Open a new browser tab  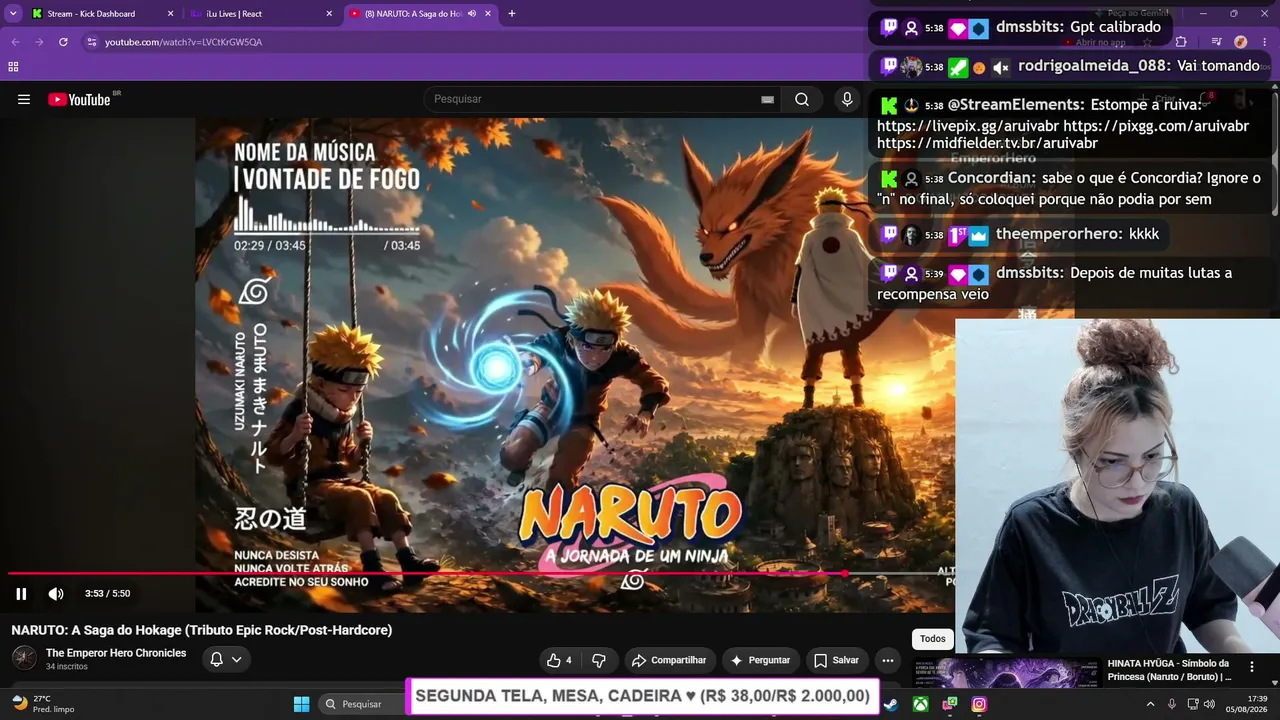[x=512, y=14]
